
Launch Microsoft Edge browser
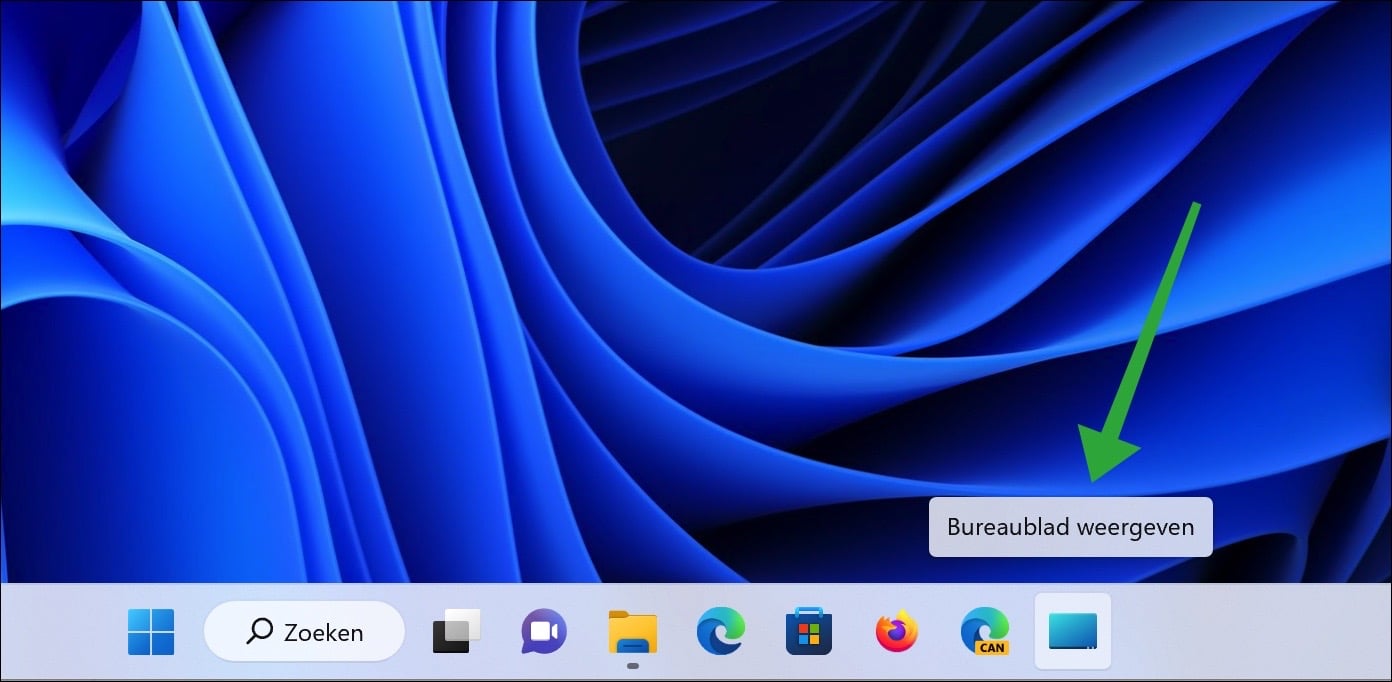(x=720, y=632)
